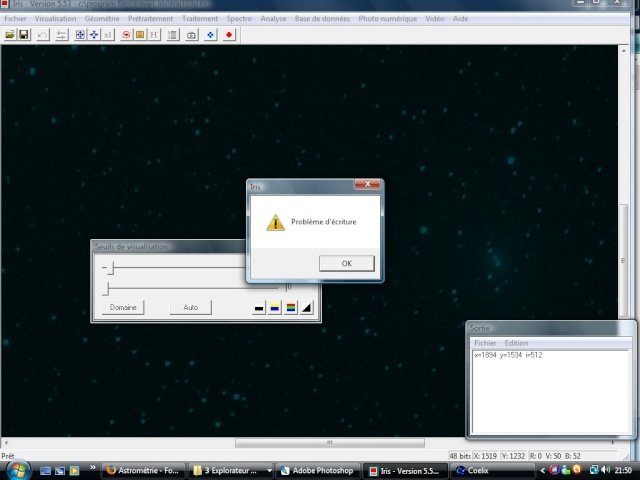
Task: Switch to Coelix taskbar button
Action: click(x=492, y=471)
